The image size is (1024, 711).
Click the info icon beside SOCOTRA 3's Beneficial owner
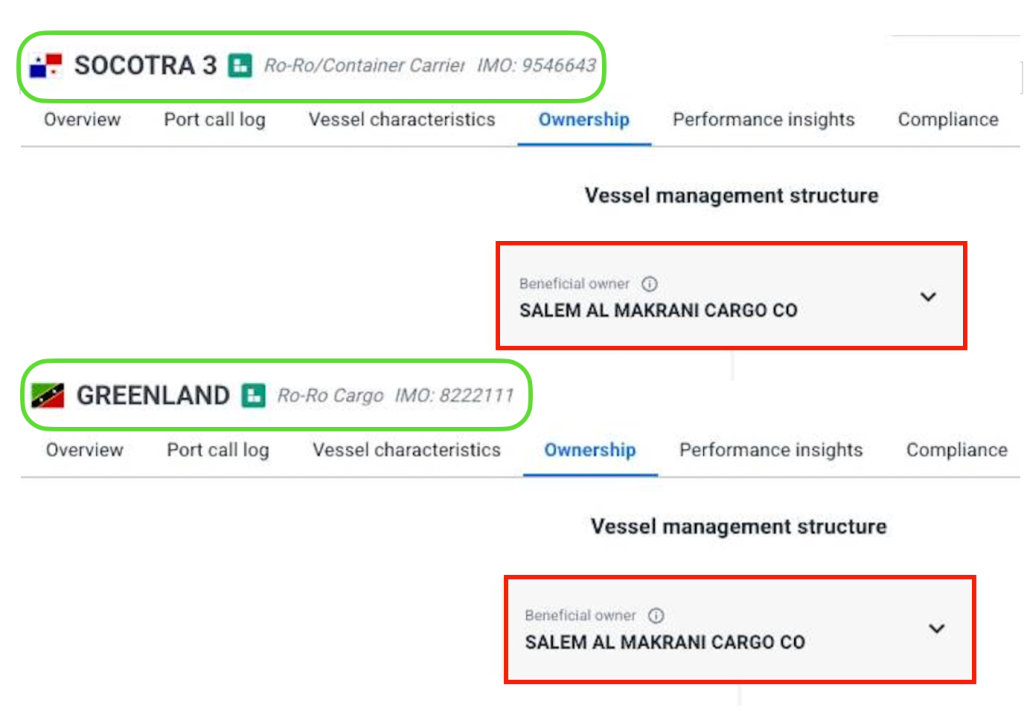[x=649, y=284]
